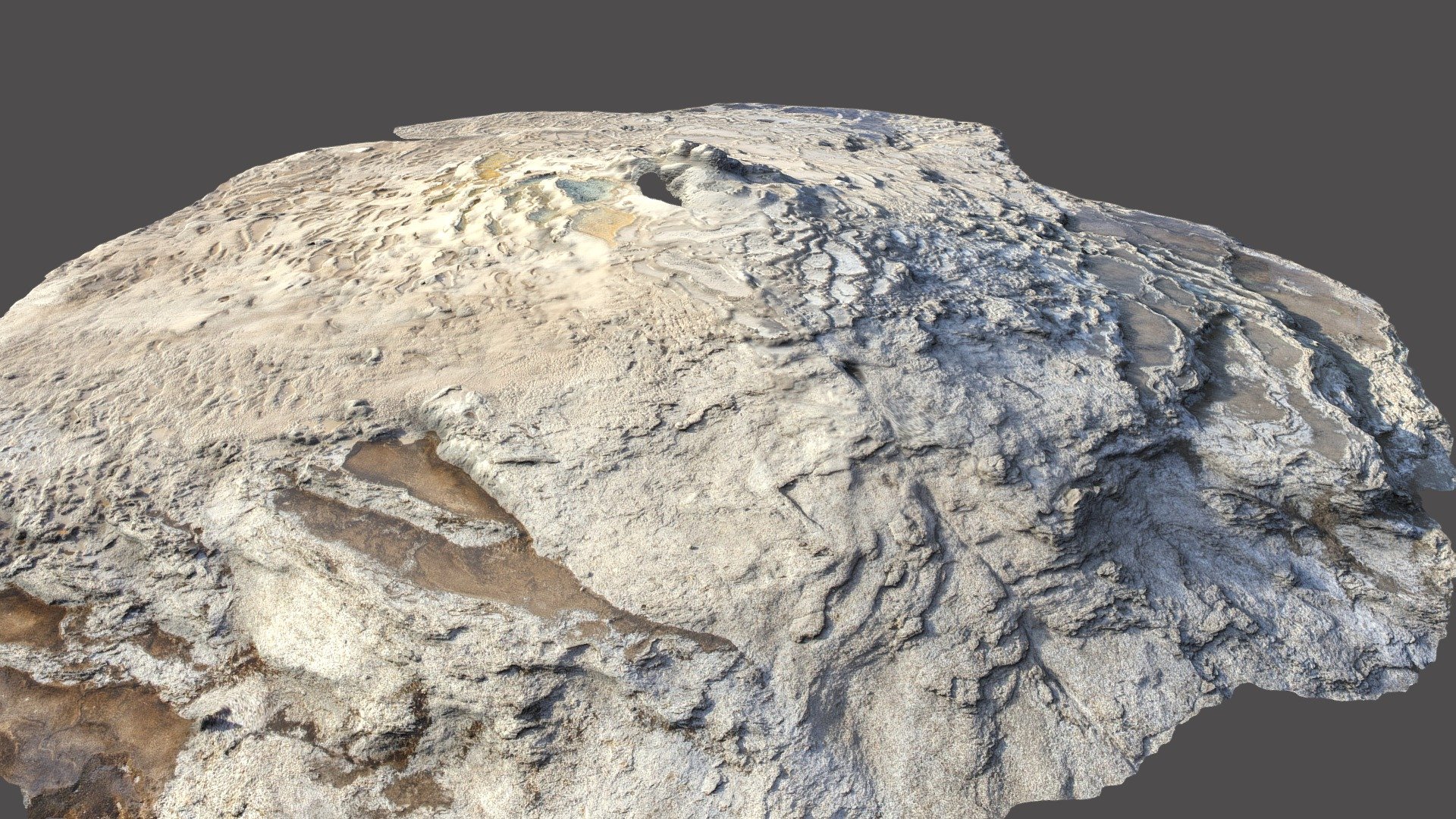Click the blue-green pool beside the yellow patch
The image size is (1456, 819).
[x=584, y=190]
